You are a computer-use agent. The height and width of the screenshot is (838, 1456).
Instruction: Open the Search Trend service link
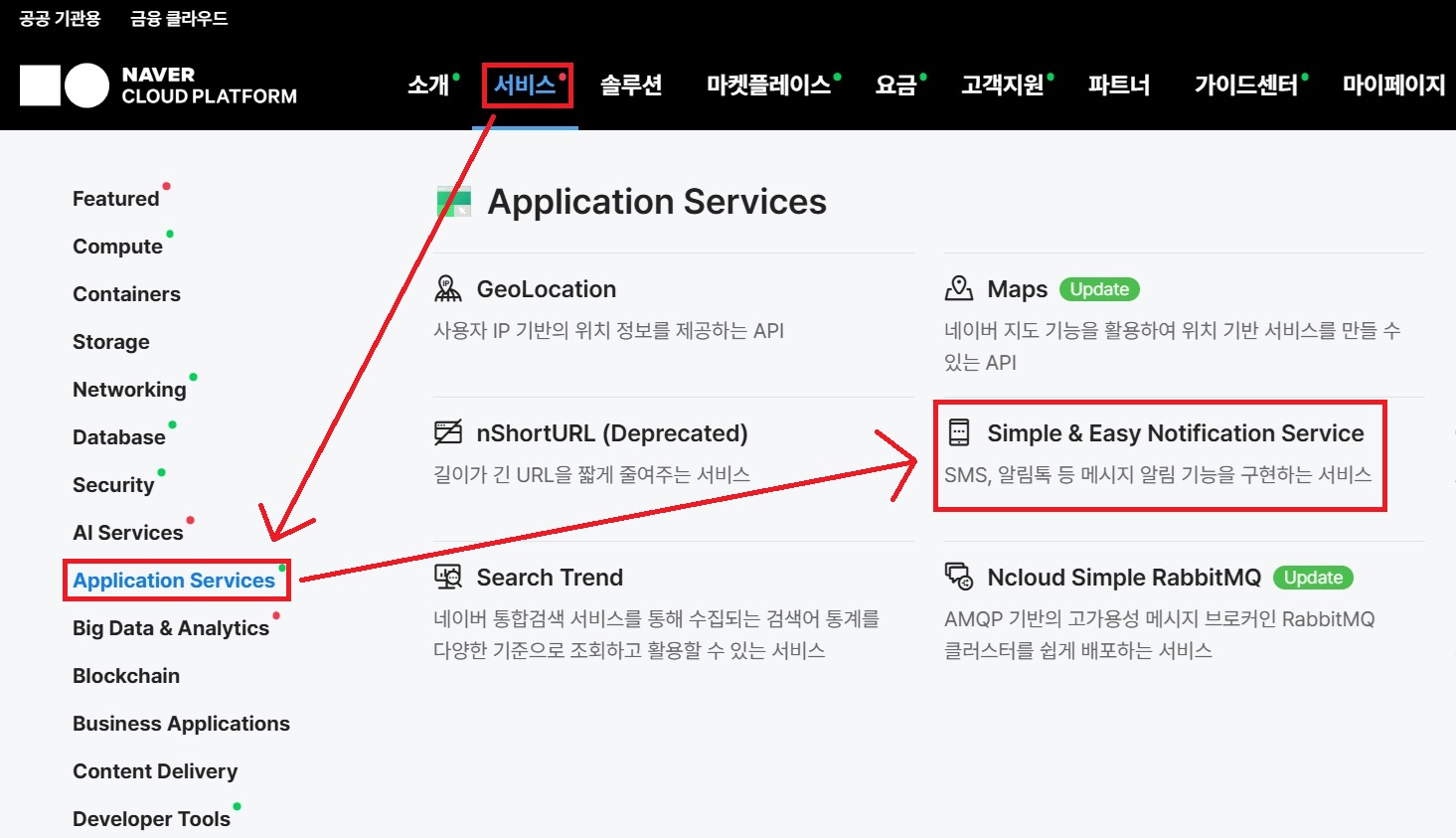[x=550, y=578]
